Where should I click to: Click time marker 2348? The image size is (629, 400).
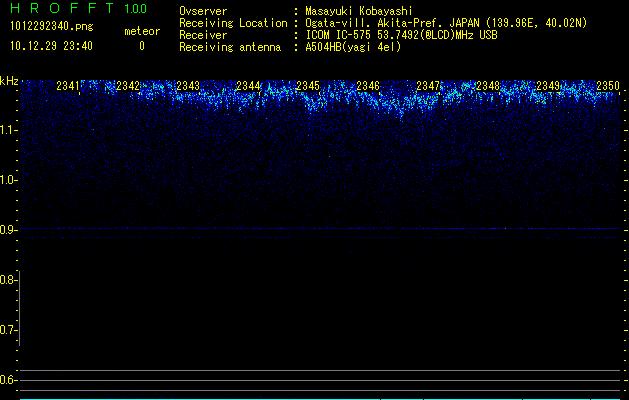(488, 86)
